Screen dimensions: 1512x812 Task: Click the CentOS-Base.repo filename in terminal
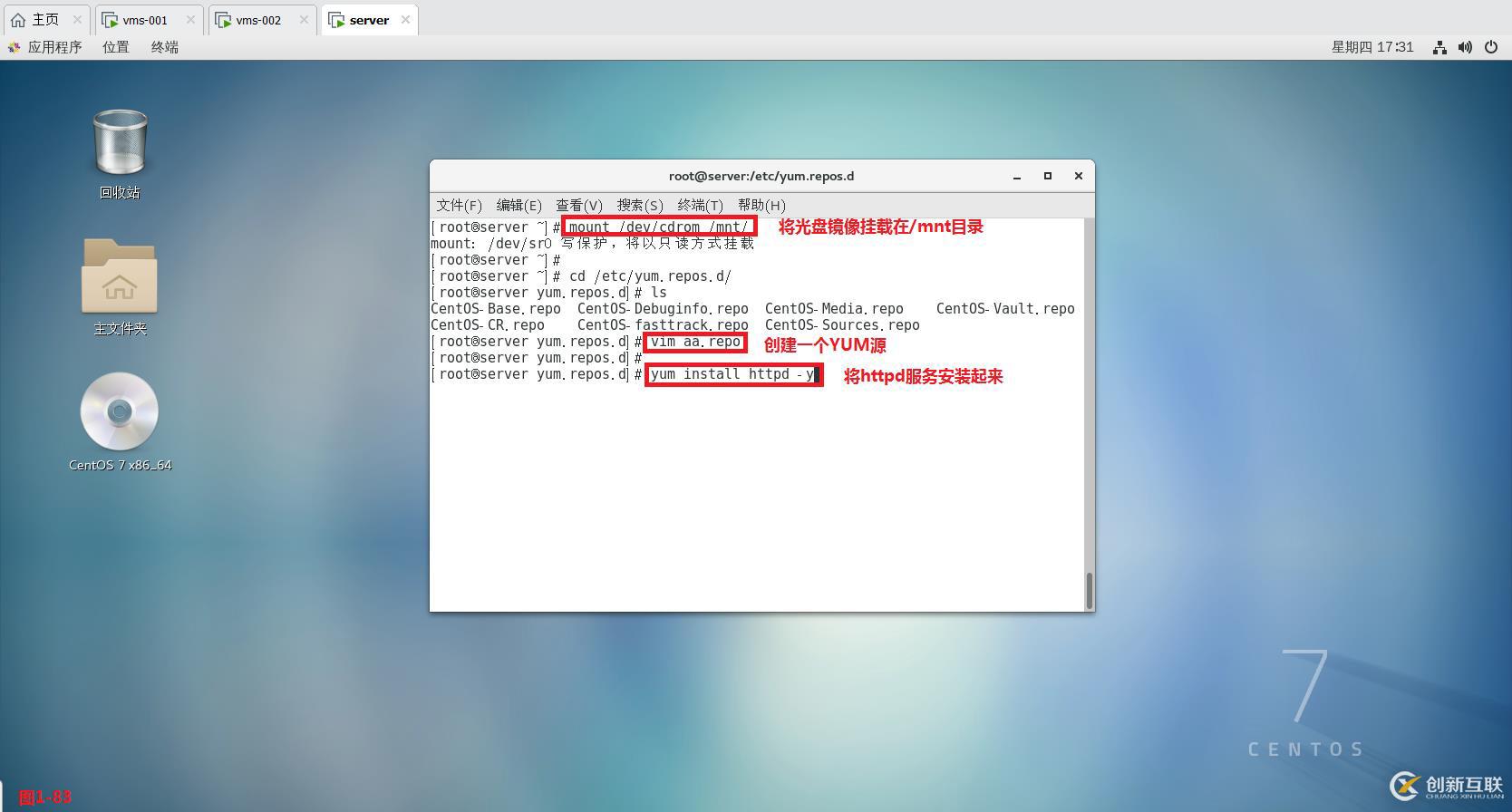[x=496, y=309]
